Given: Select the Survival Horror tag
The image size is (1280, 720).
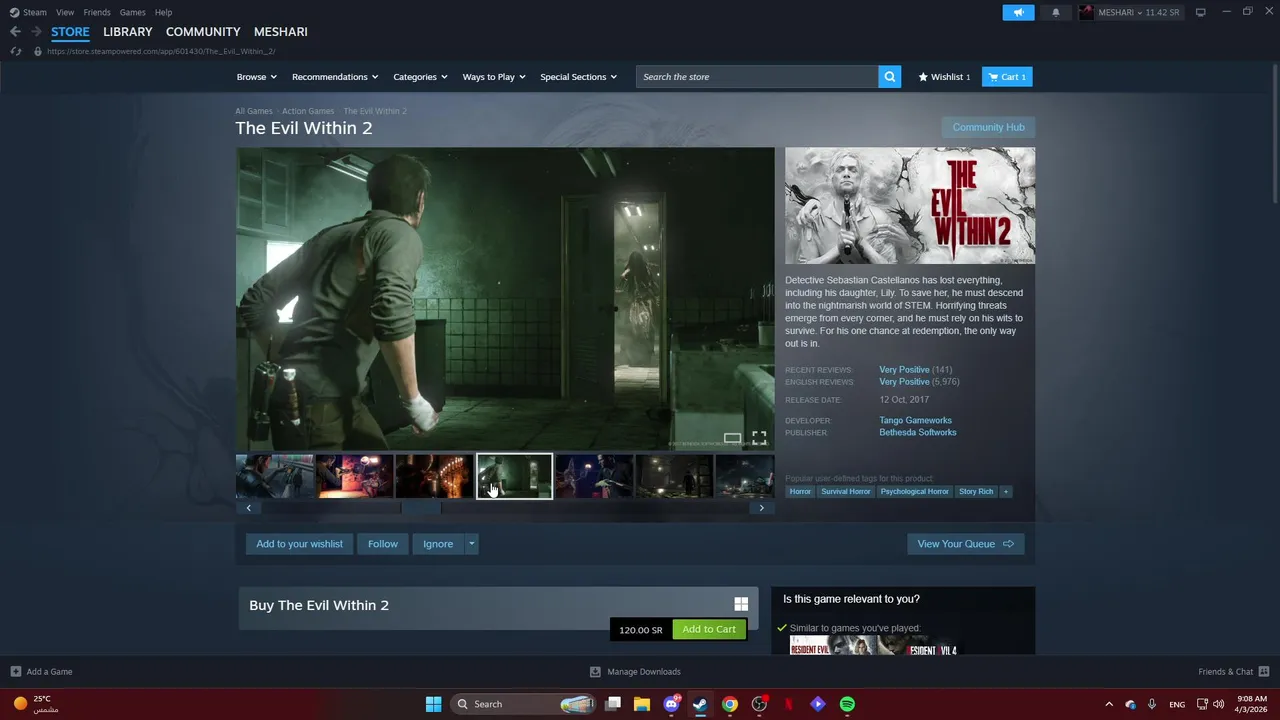Looking at the screenshot, I should 846,492.
